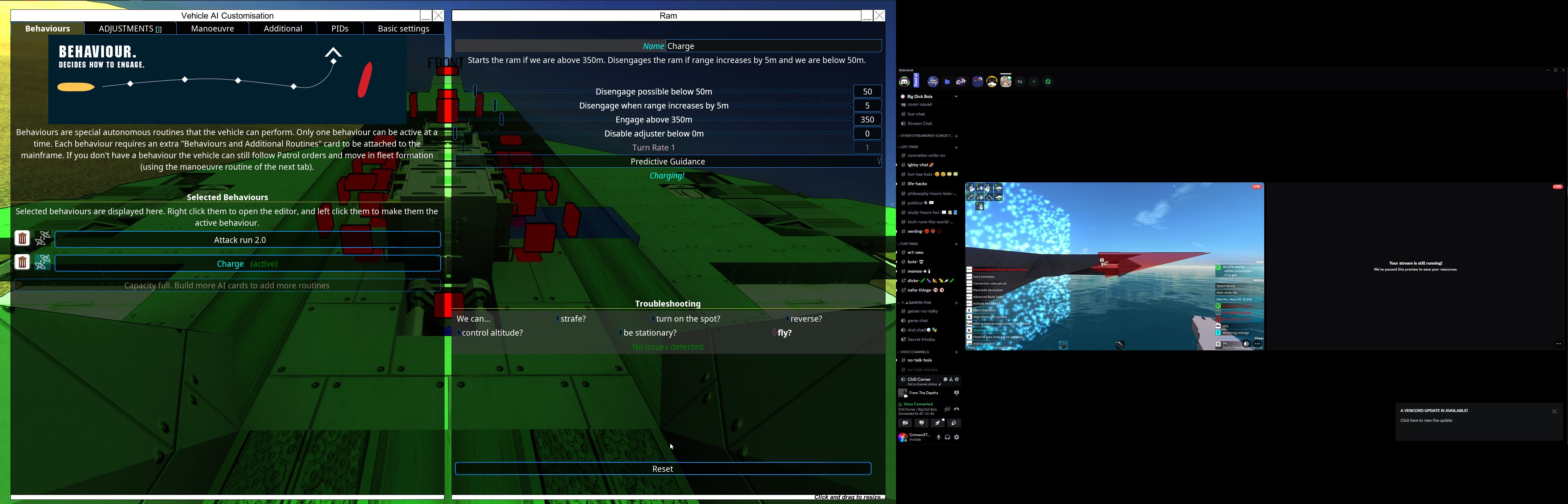Viewport: 1568px width, 504px height.
Task: Click the icon beside Charge behaviour
Action: 43,262
